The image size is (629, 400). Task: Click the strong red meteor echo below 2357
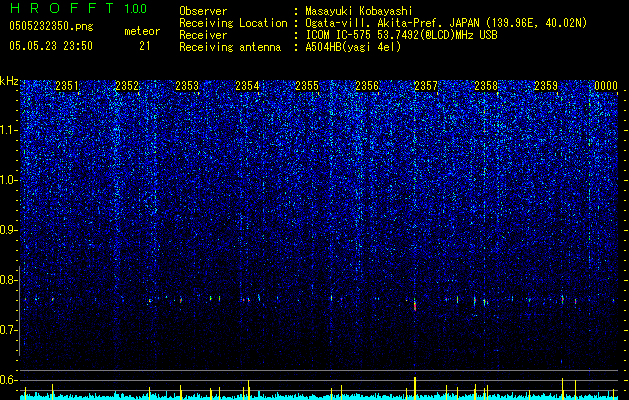[415, 305]
